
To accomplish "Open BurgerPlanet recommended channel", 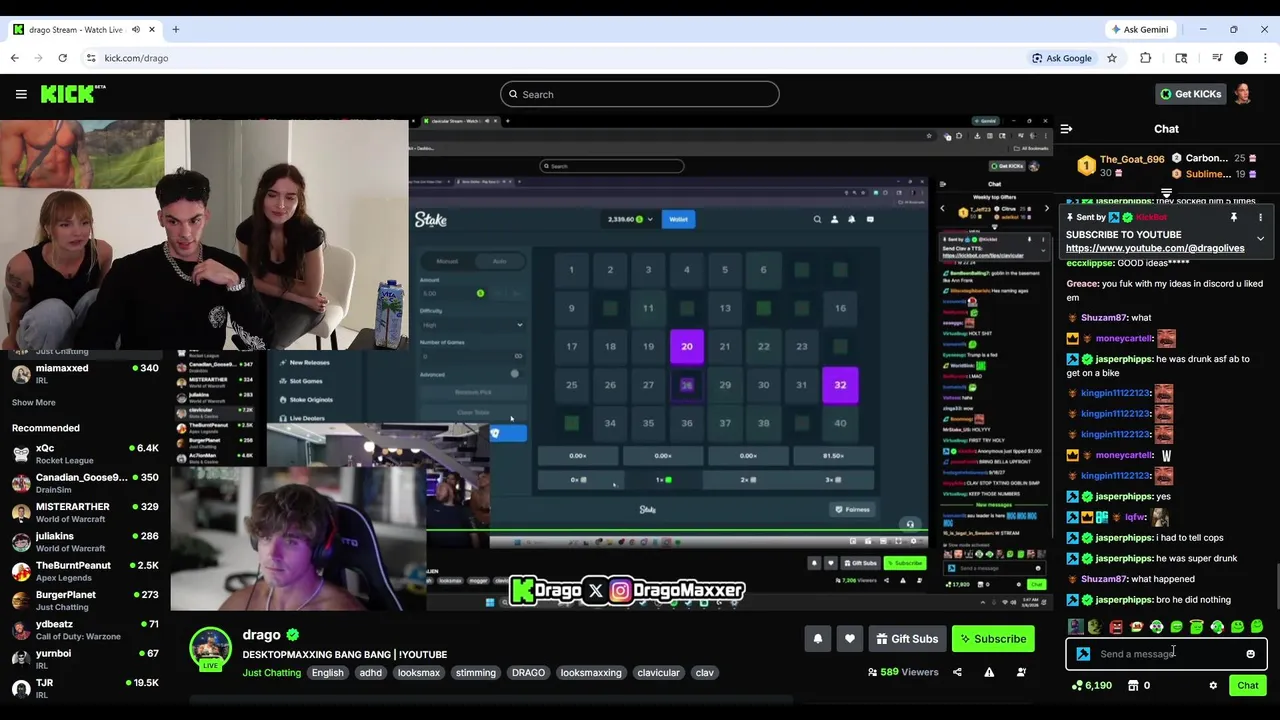I will pyautogui.click(x=85, y=600).
